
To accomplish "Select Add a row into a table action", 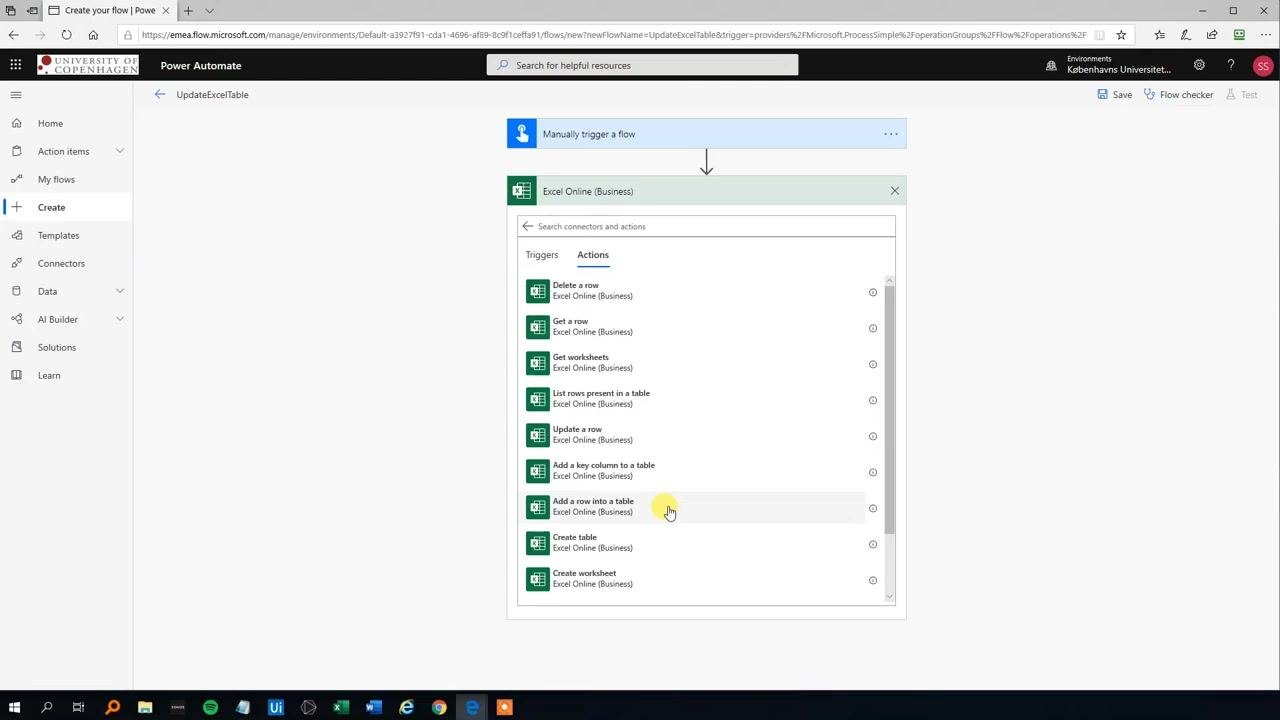I will pos(694,507).
